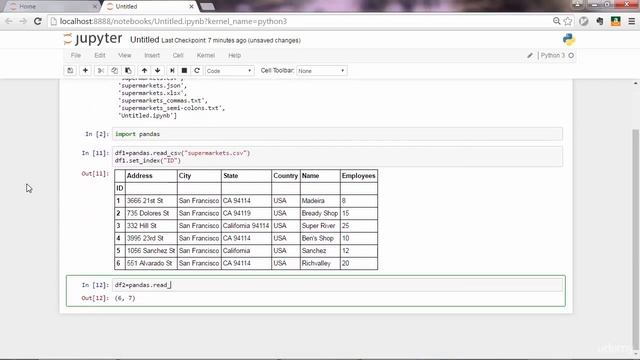This screenshot has width=640, height=360.
Task: Open the View menu
Action: 124,56
